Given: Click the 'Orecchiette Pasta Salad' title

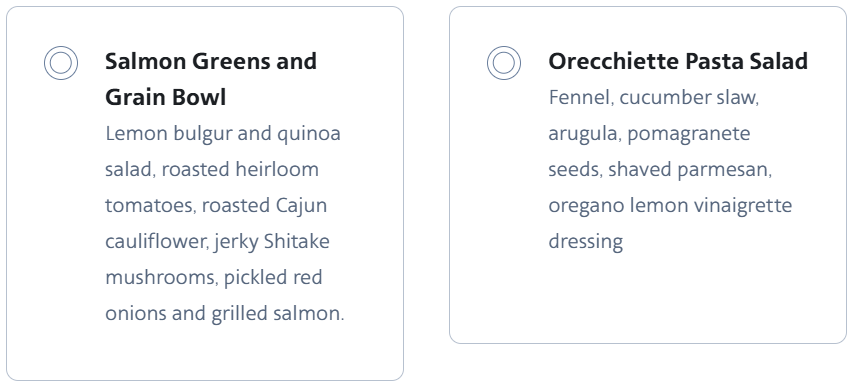Looking at the screenshot, I should [678, 61].
